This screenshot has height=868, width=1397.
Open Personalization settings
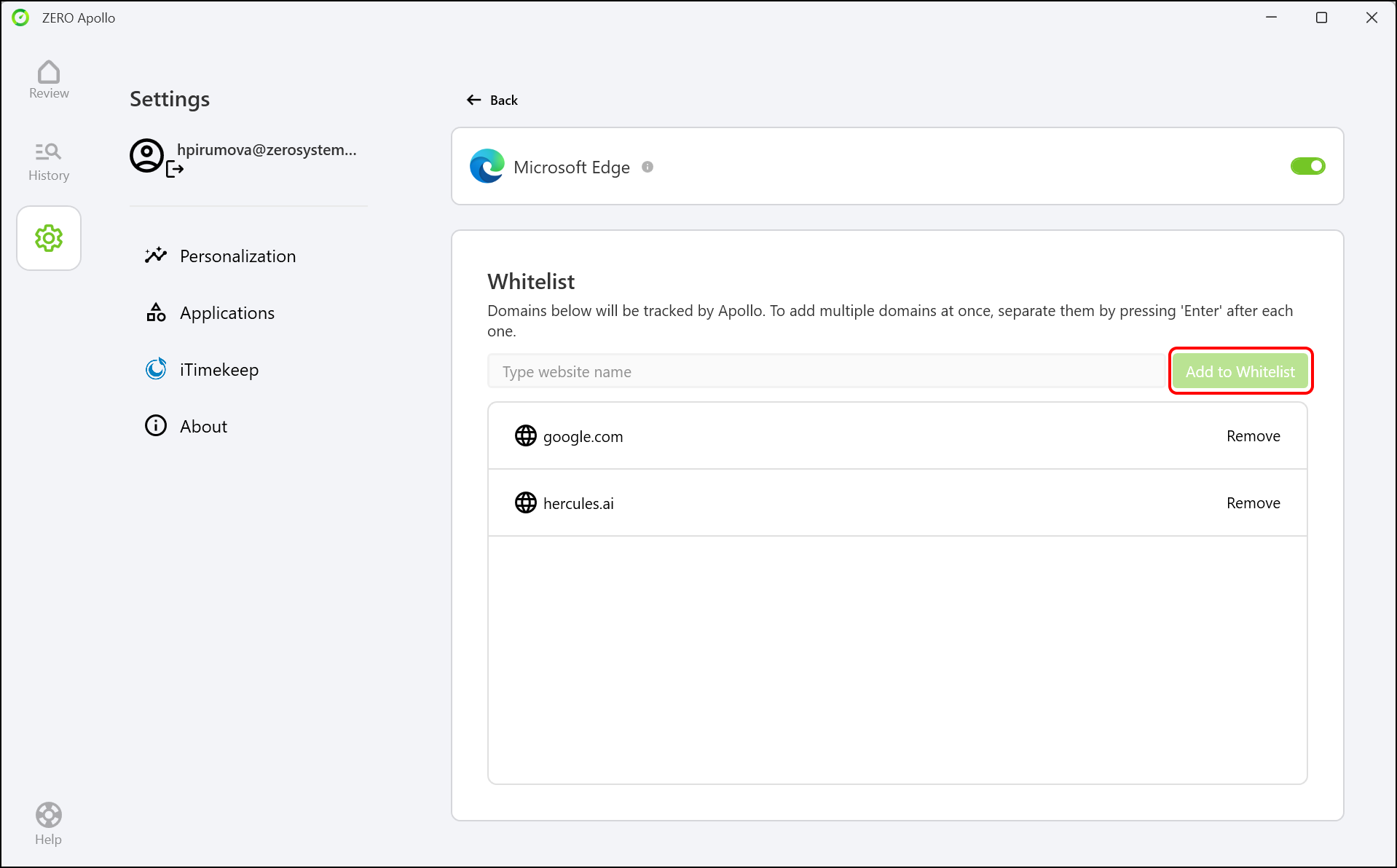[x=237, y=256]
